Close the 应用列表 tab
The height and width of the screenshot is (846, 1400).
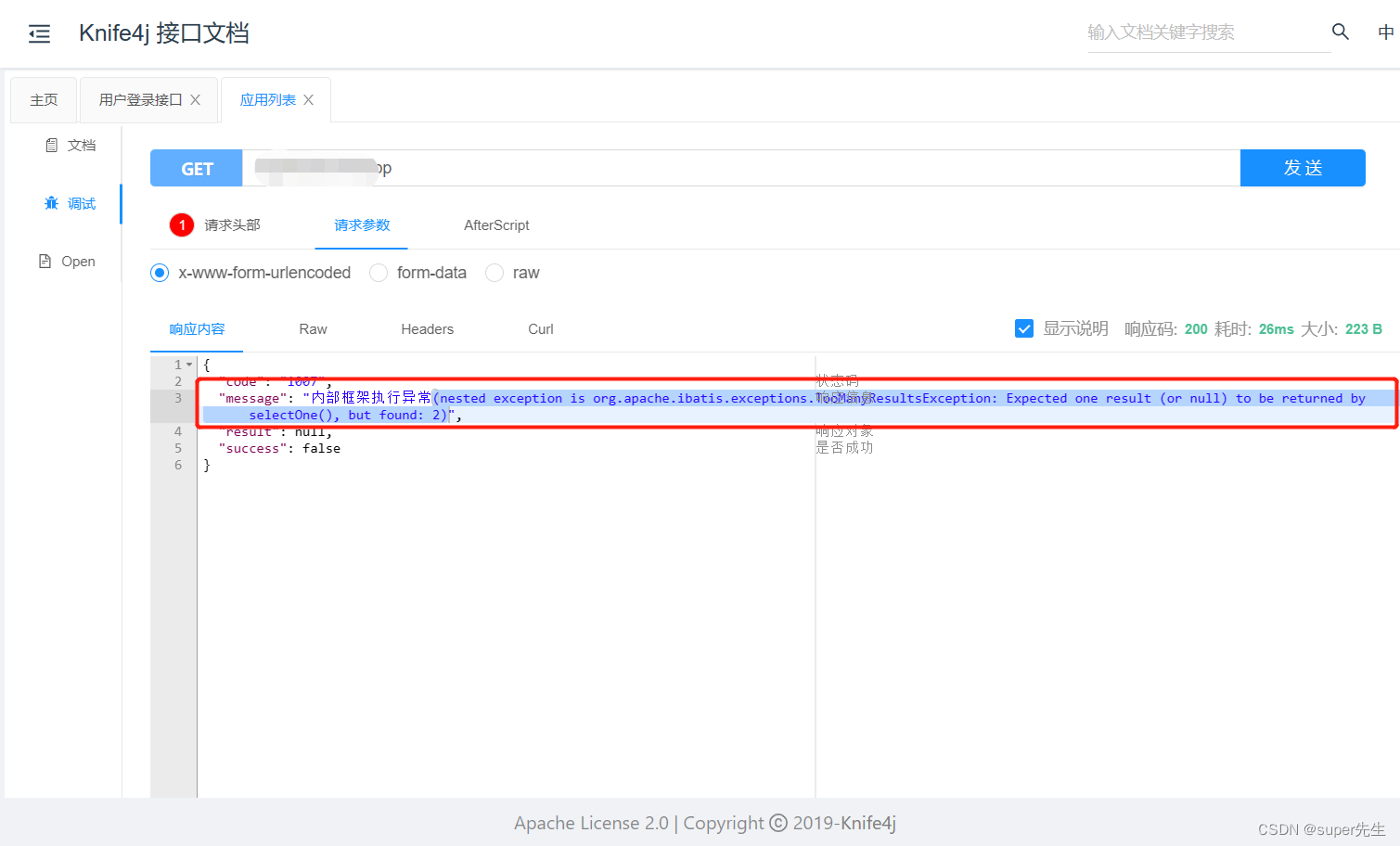[309, 100]
